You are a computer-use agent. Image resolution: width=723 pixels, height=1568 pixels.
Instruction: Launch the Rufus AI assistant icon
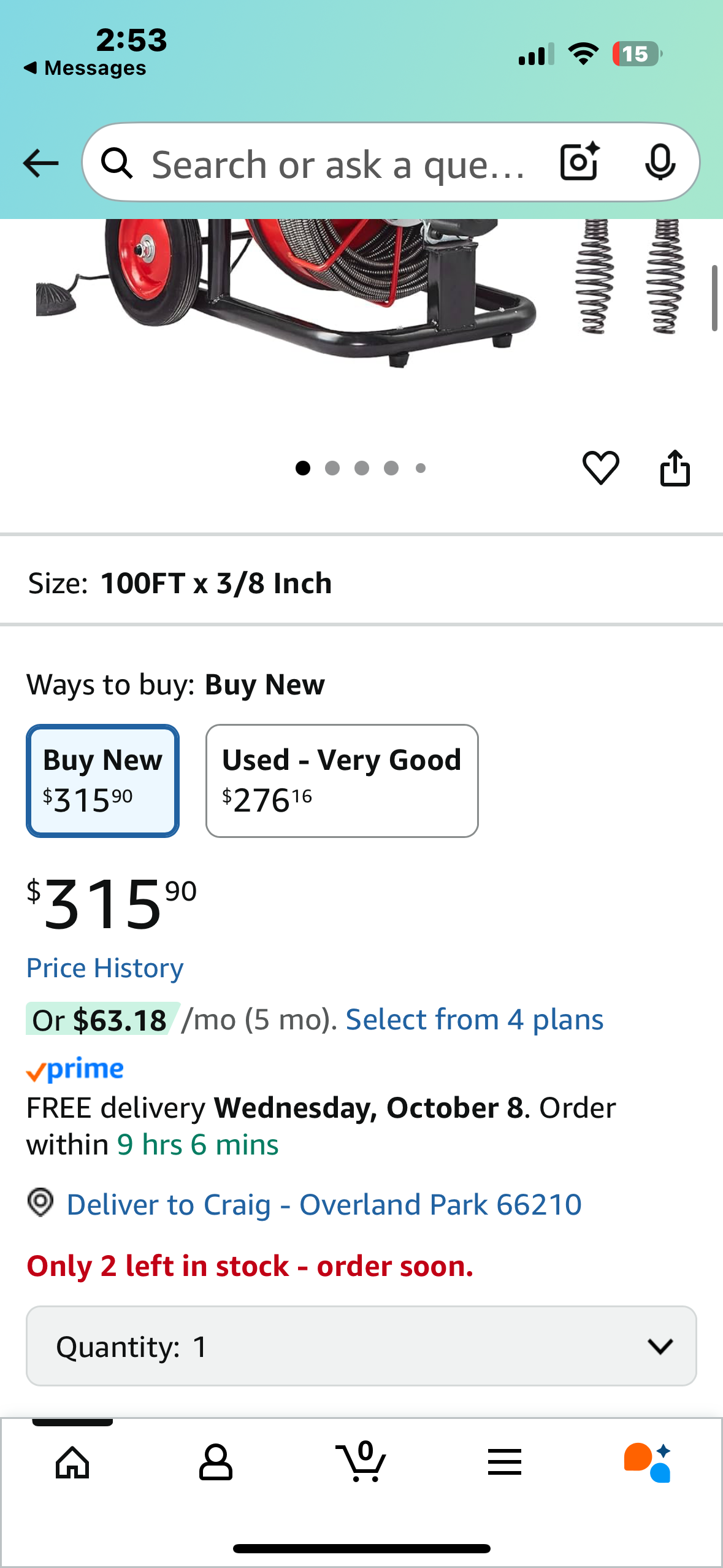[648, 1462]
